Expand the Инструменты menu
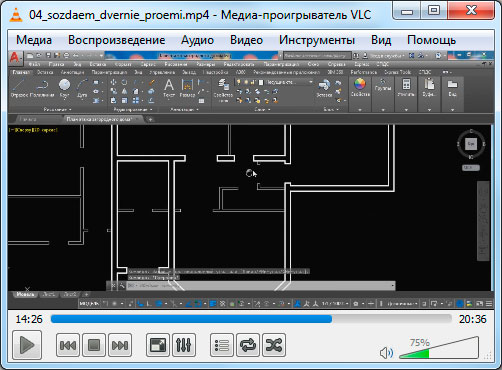The image size is (502, 370). pyautogui.click(x=317, y=40)
